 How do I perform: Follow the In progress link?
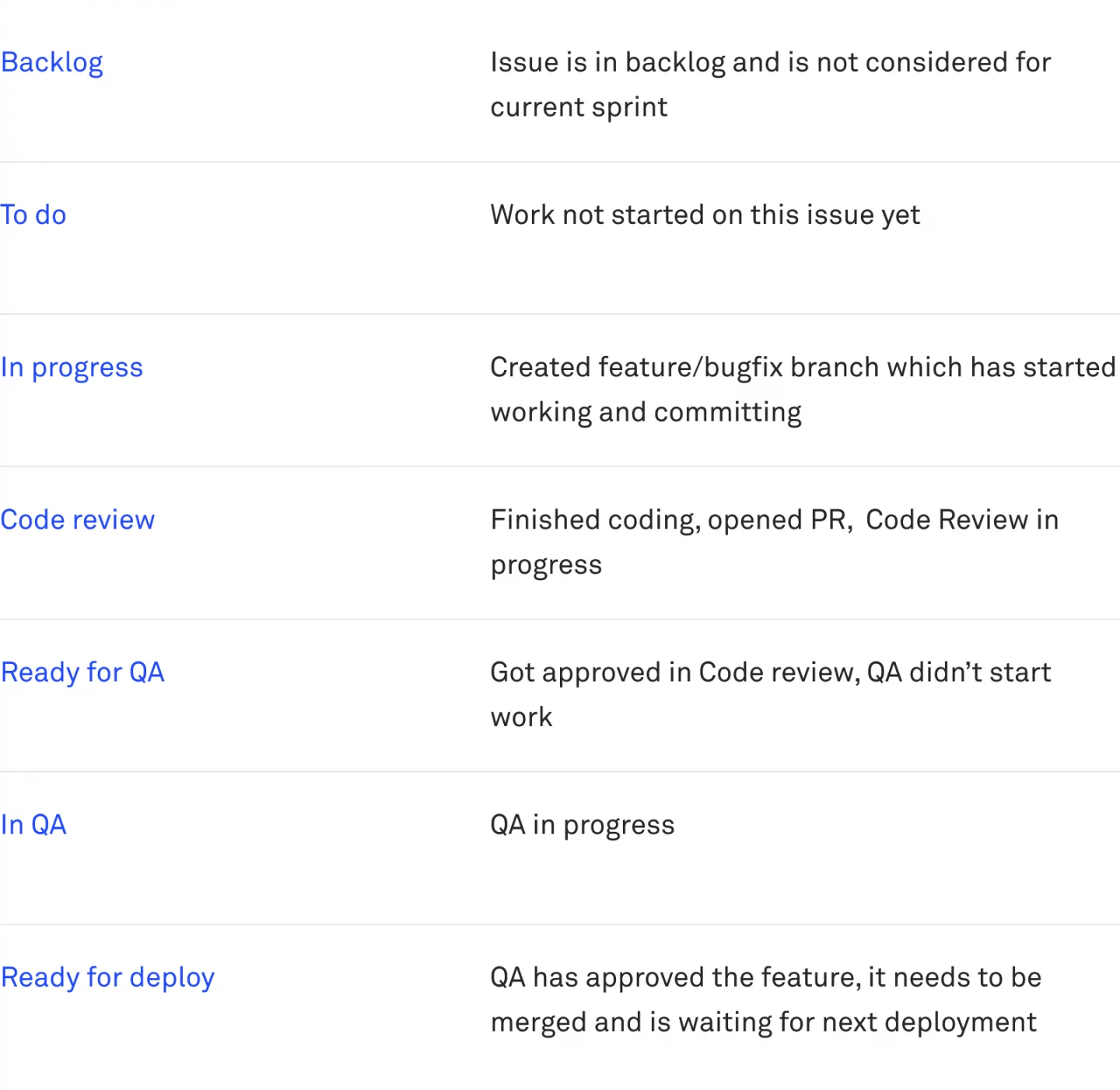pyautogui.click(x=72, y=368)
